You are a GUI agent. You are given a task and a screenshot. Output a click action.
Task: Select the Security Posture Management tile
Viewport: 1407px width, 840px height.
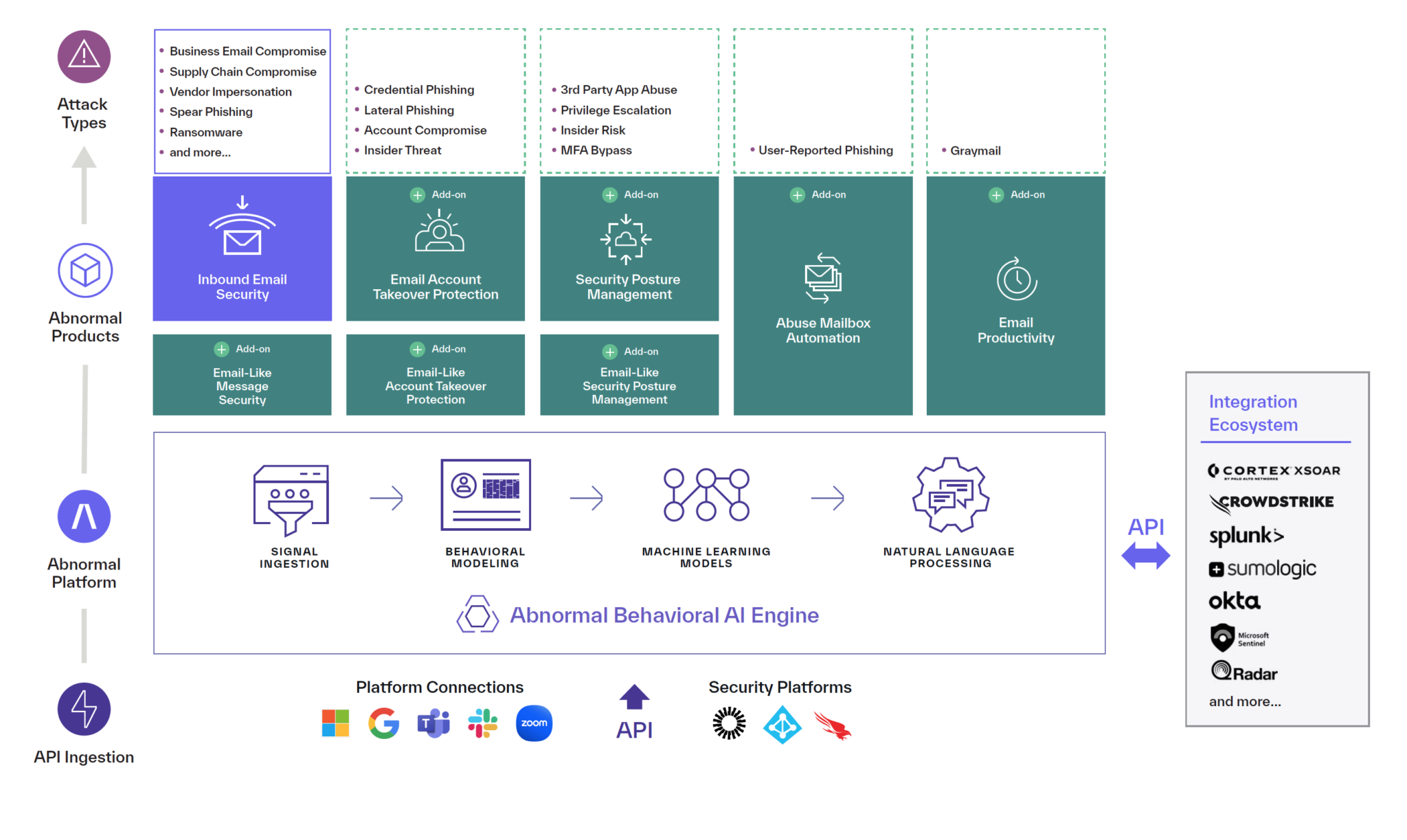[x=629, y=249]
